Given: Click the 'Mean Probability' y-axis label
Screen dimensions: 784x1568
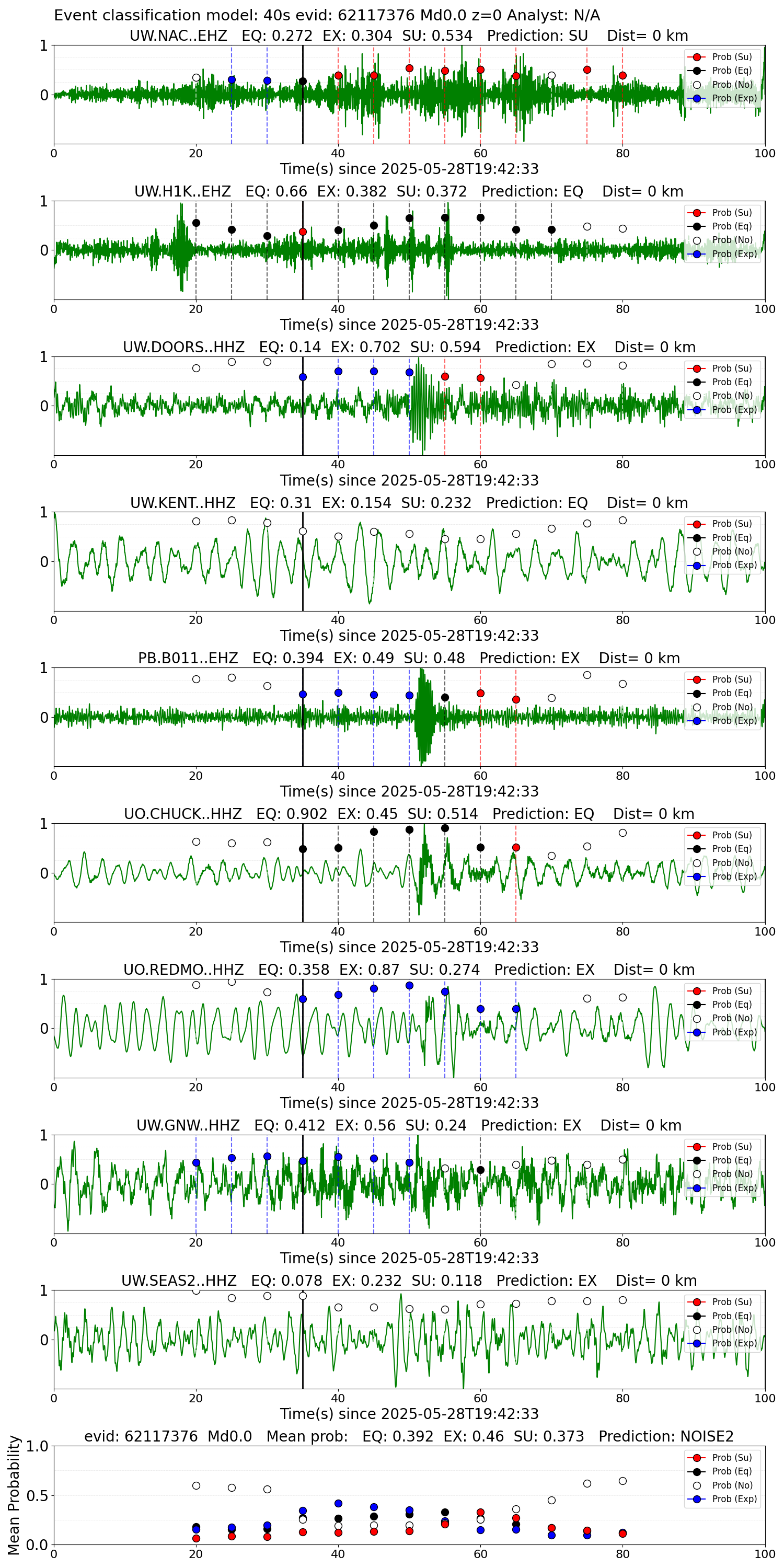Looking at the screenshot, I should [x=15, y=1495].
